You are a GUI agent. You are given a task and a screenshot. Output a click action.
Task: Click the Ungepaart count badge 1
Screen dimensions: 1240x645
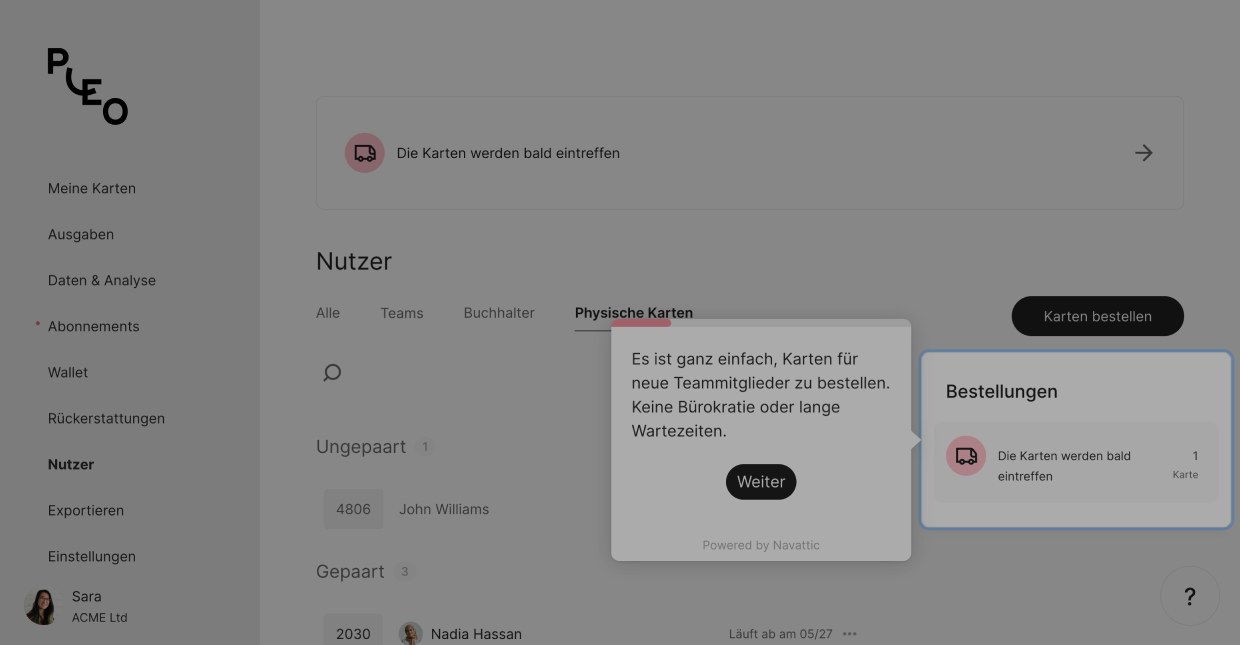click(425, 447)
